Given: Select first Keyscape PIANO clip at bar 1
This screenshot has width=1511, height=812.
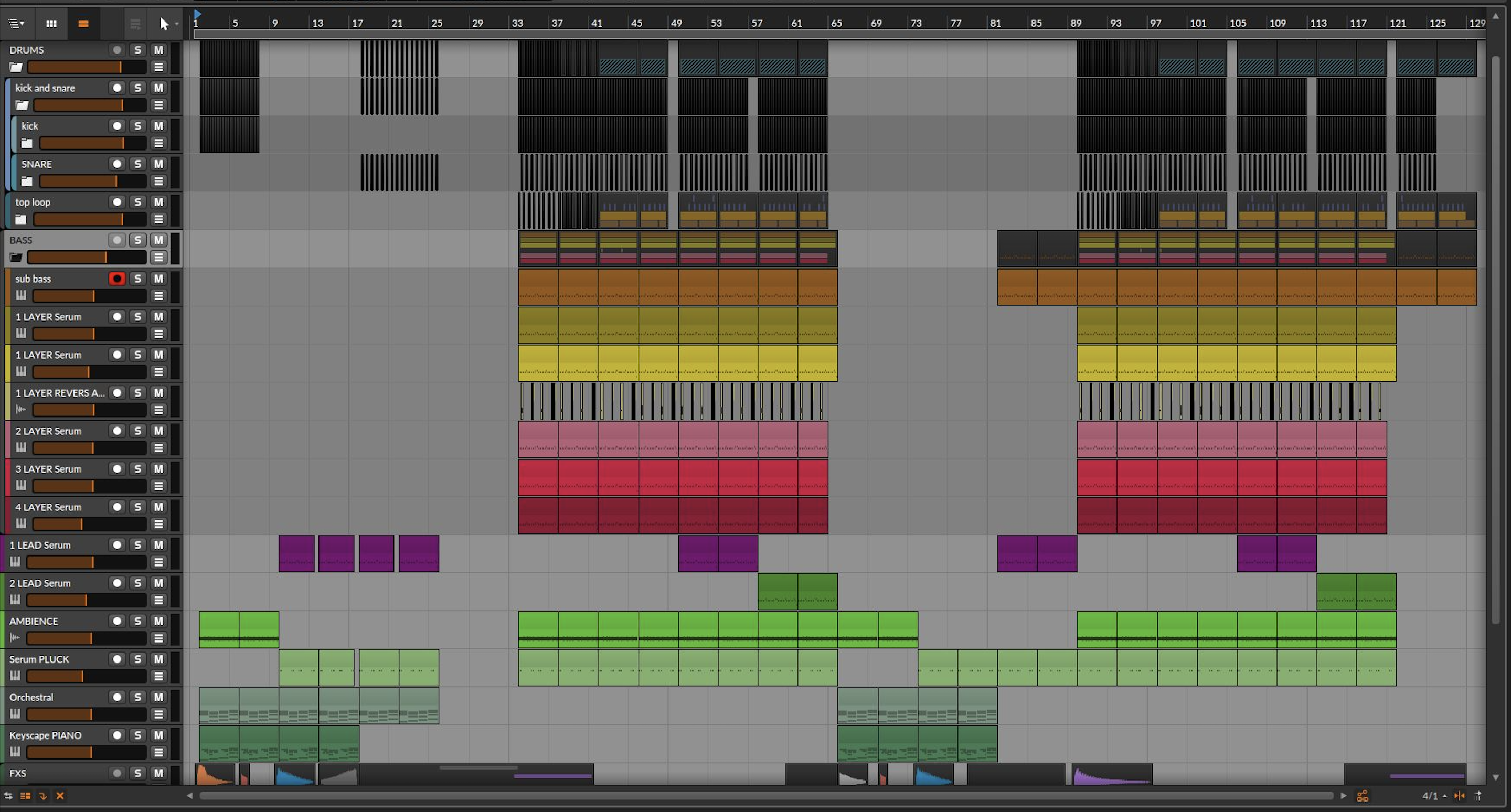Looking at the screenshot, I should pos(219,744).
